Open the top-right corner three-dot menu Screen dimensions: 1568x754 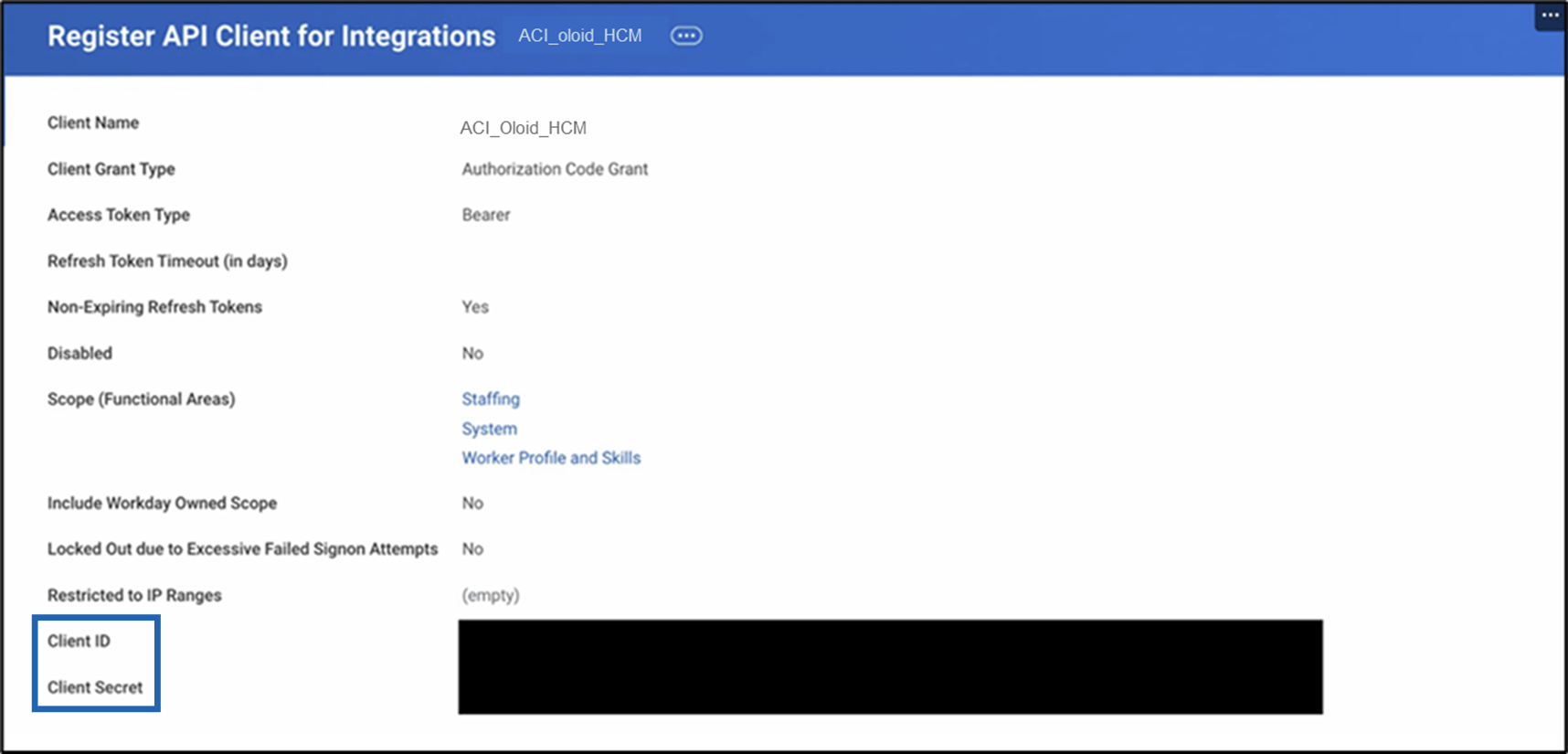coord(1551,16)
